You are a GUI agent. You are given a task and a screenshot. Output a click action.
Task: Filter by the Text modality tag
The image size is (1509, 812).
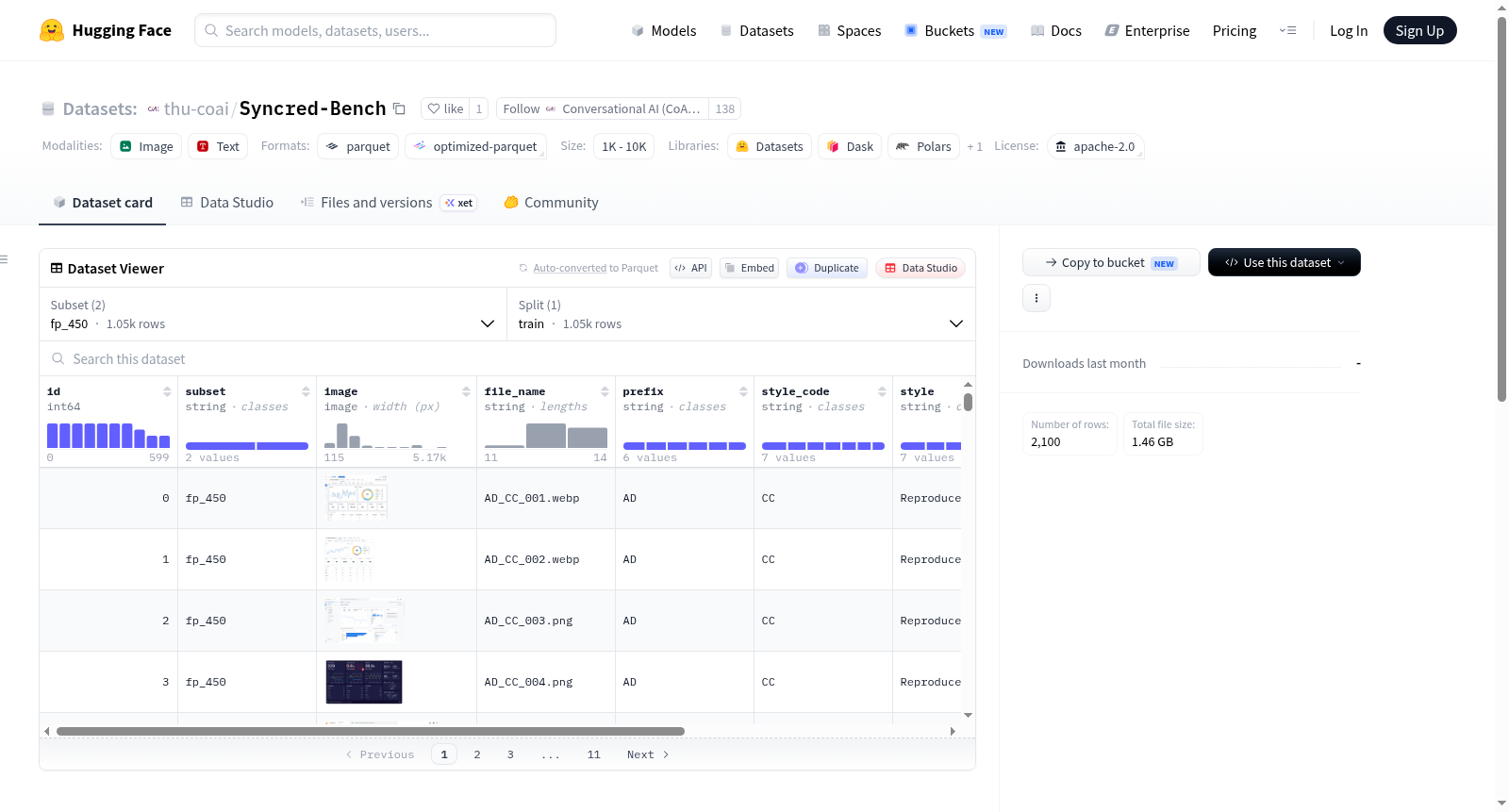[x=218, y=146]
